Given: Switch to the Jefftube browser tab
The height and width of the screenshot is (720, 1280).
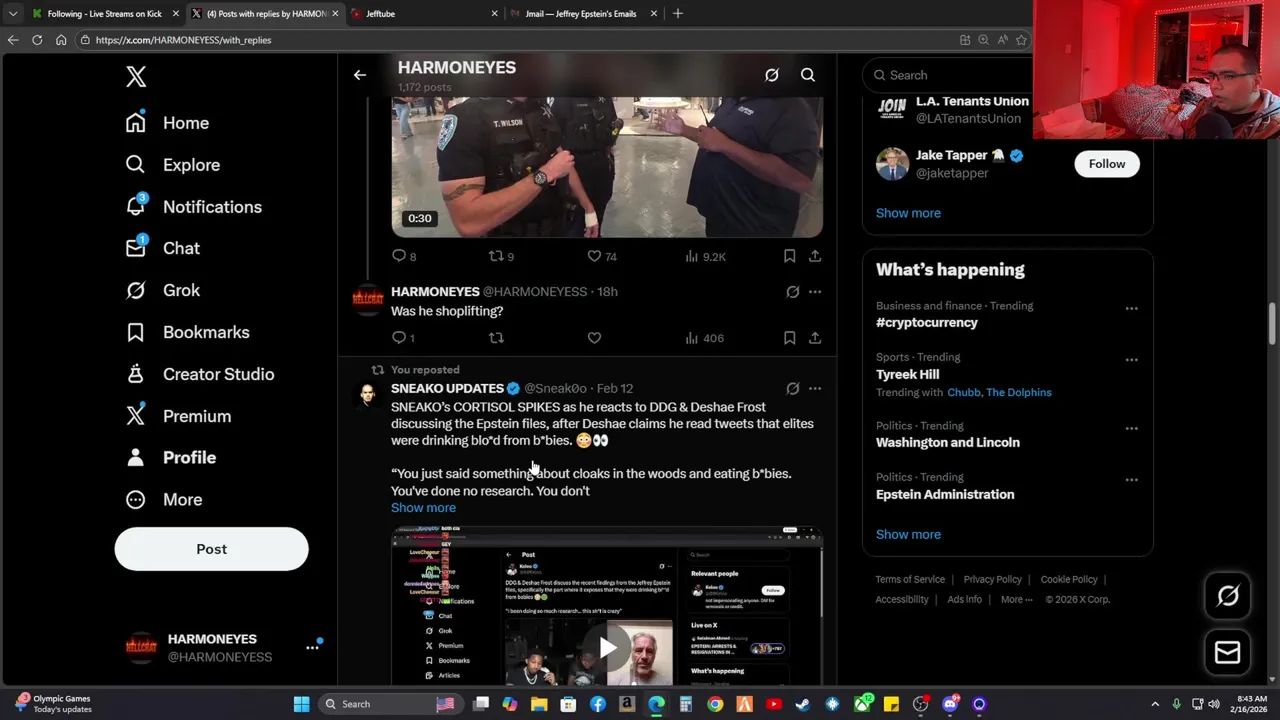Looking at the screenshot, I should click(x=423, y=14).
